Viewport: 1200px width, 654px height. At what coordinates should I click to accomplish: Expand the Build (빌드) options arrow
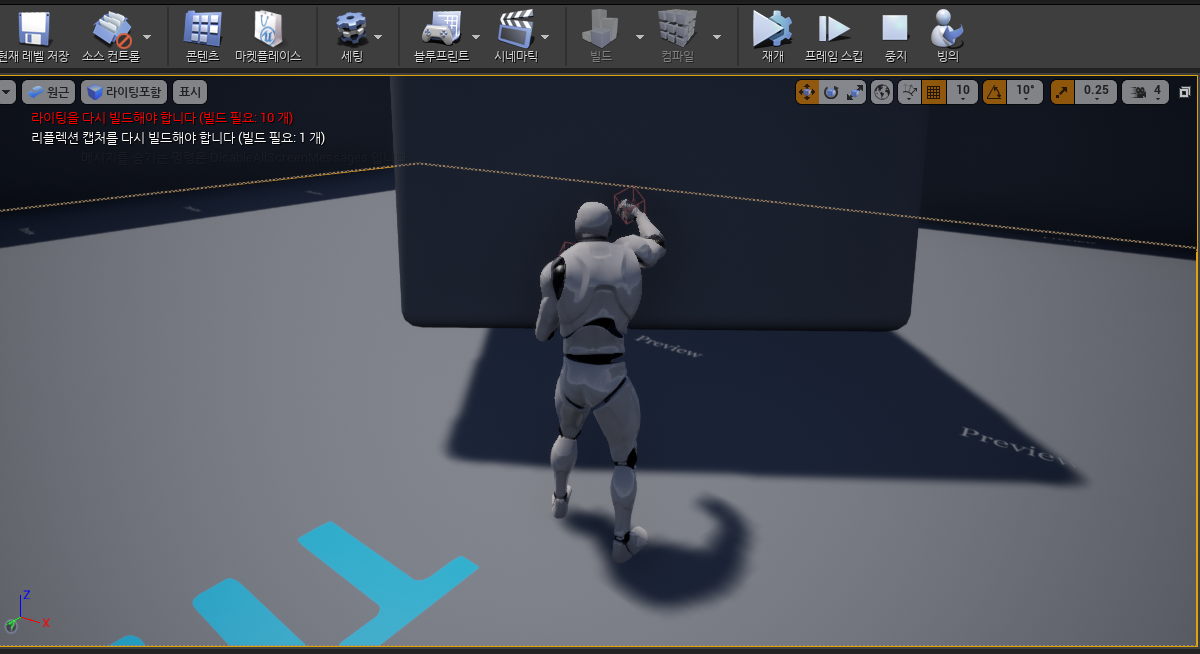coord(639,37)
